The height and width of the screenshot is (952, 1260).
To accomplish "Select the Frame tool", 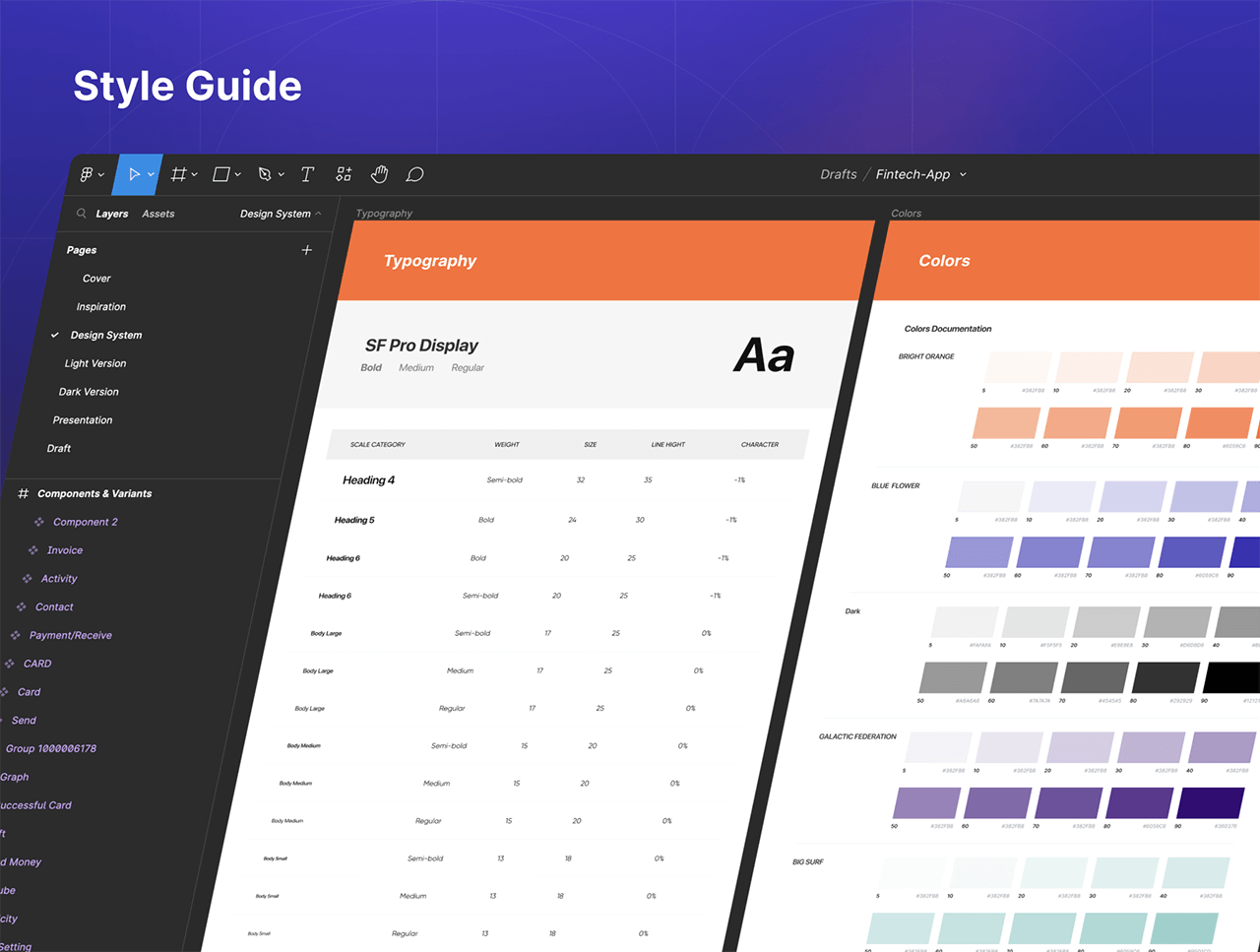I will pyautogui.click(x=178, y=174).
